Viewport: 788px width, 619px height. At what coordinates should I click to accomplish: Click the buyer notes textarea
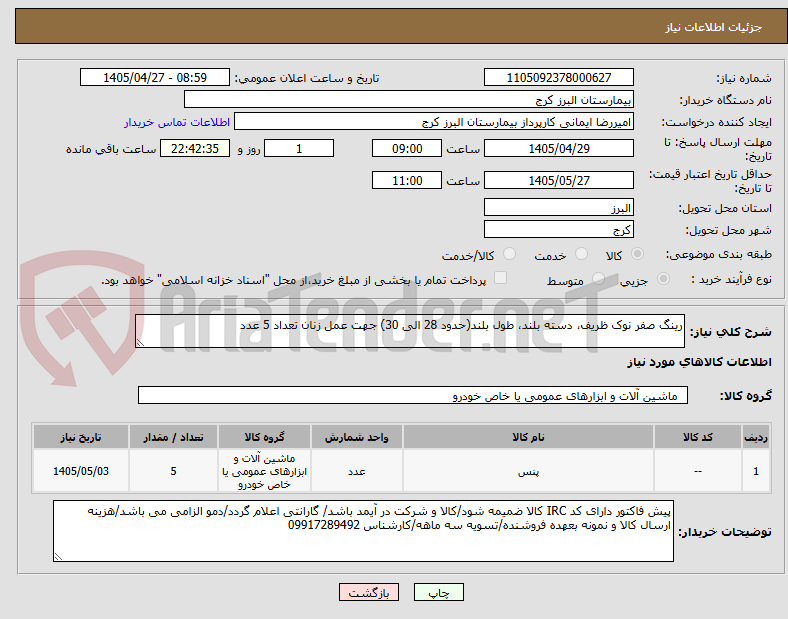363,531
